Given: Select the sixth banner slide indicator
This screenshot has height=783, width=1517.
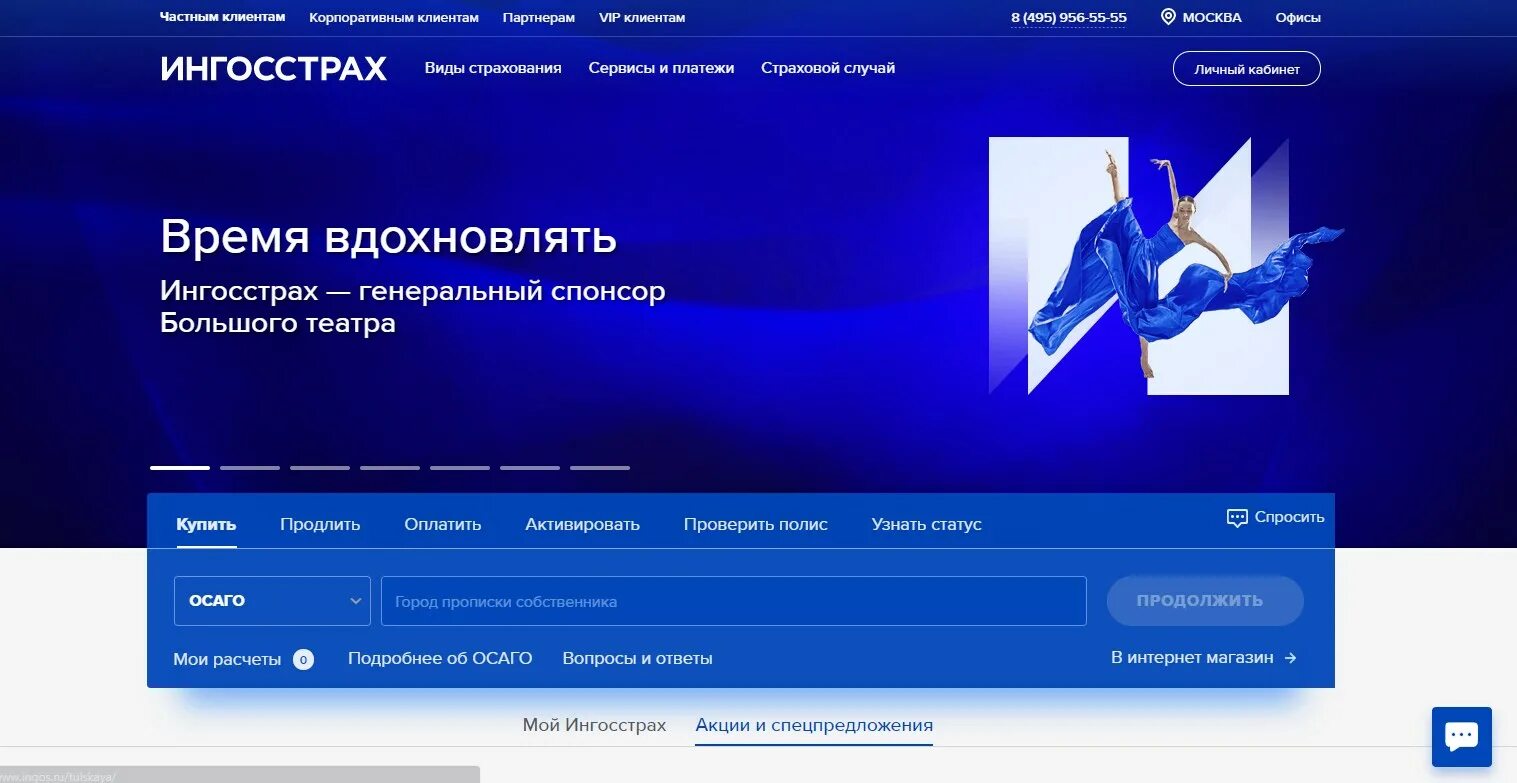Looking at the screenshot, I should tap(530, 467).
